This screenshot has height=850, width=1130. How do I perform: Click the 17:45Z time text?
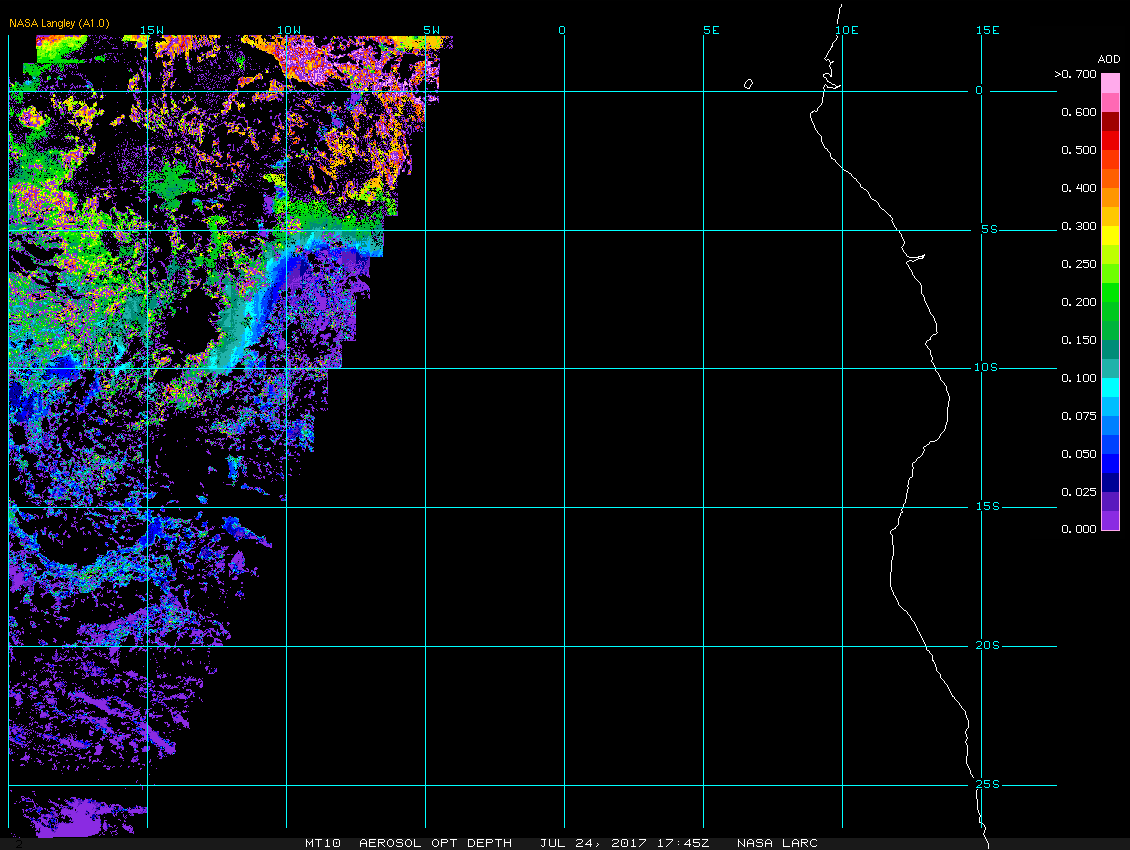[682, 843]
